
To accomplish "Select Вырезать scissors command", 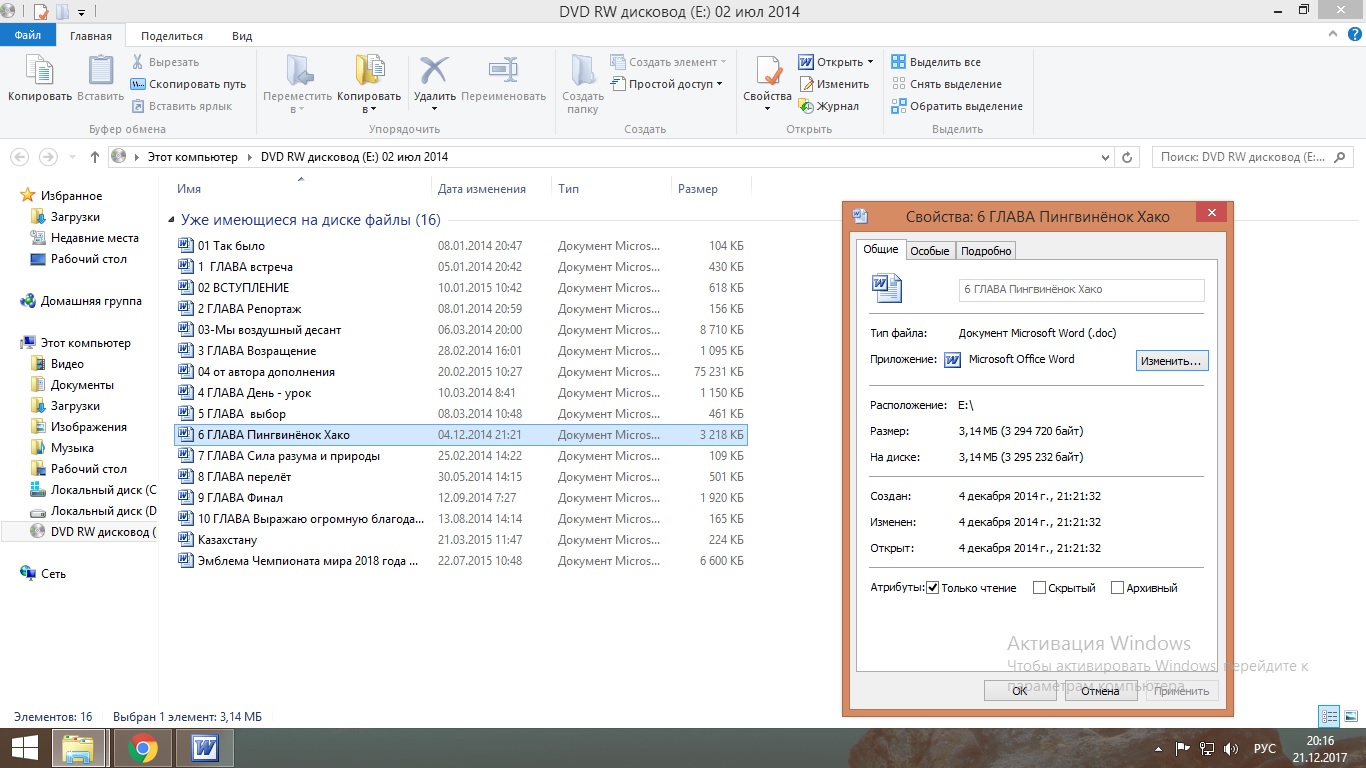I will [164, 62].
